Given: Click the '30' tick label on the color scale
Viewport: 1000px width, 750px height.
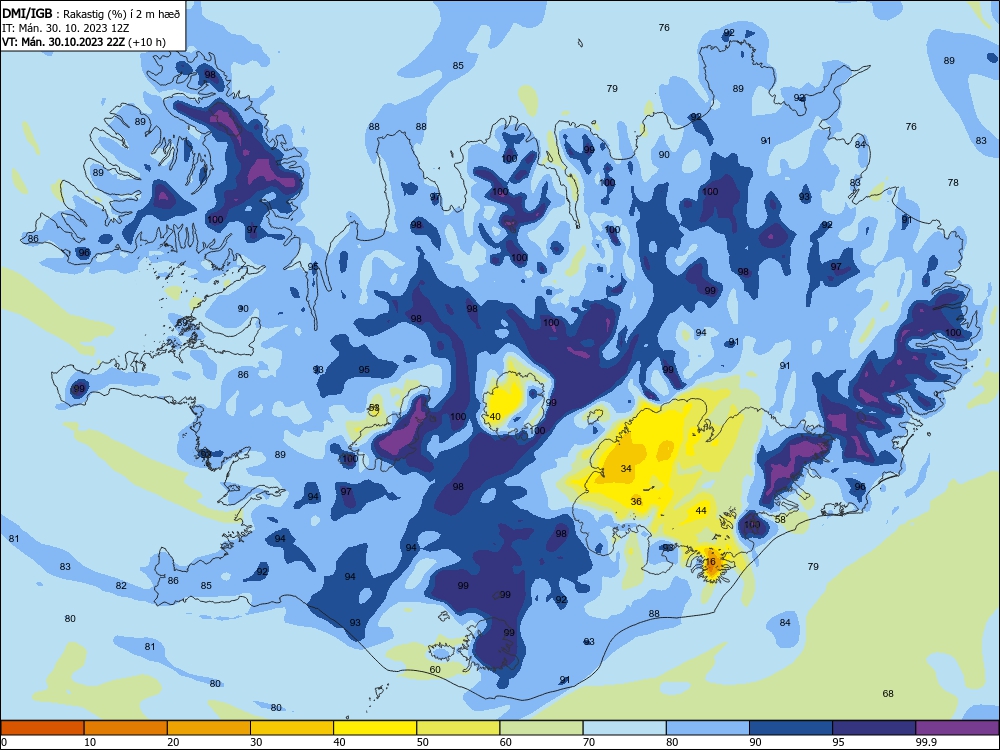Looking at the screenshot, I should coord(256,742).
